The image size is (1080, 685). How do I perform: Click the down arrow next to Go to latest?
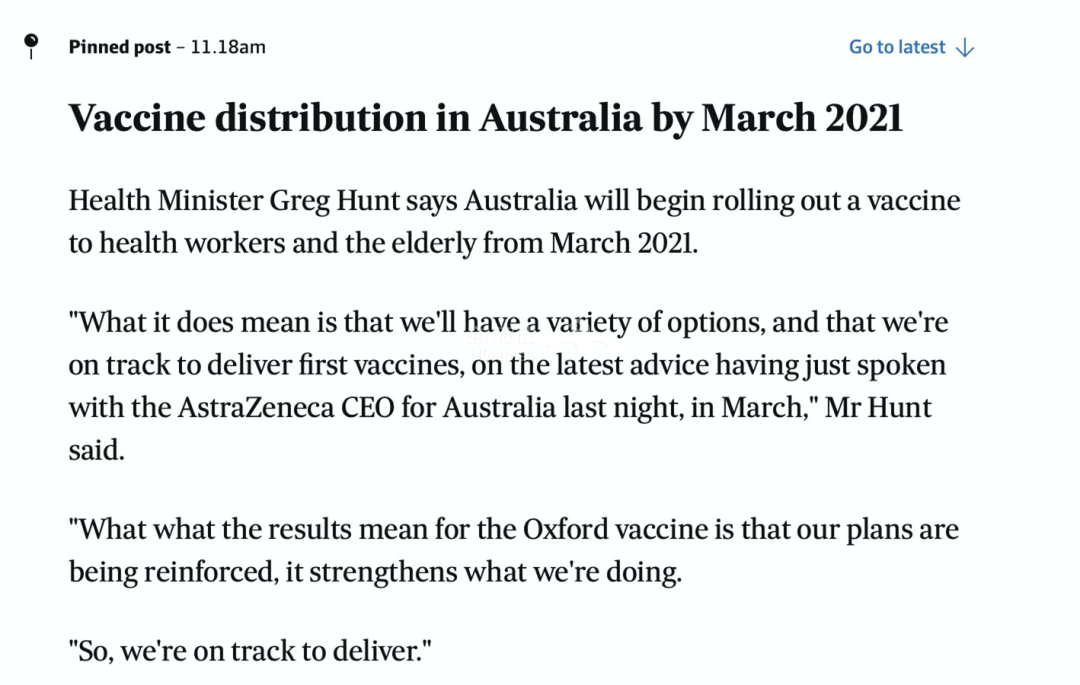point(966,48)
